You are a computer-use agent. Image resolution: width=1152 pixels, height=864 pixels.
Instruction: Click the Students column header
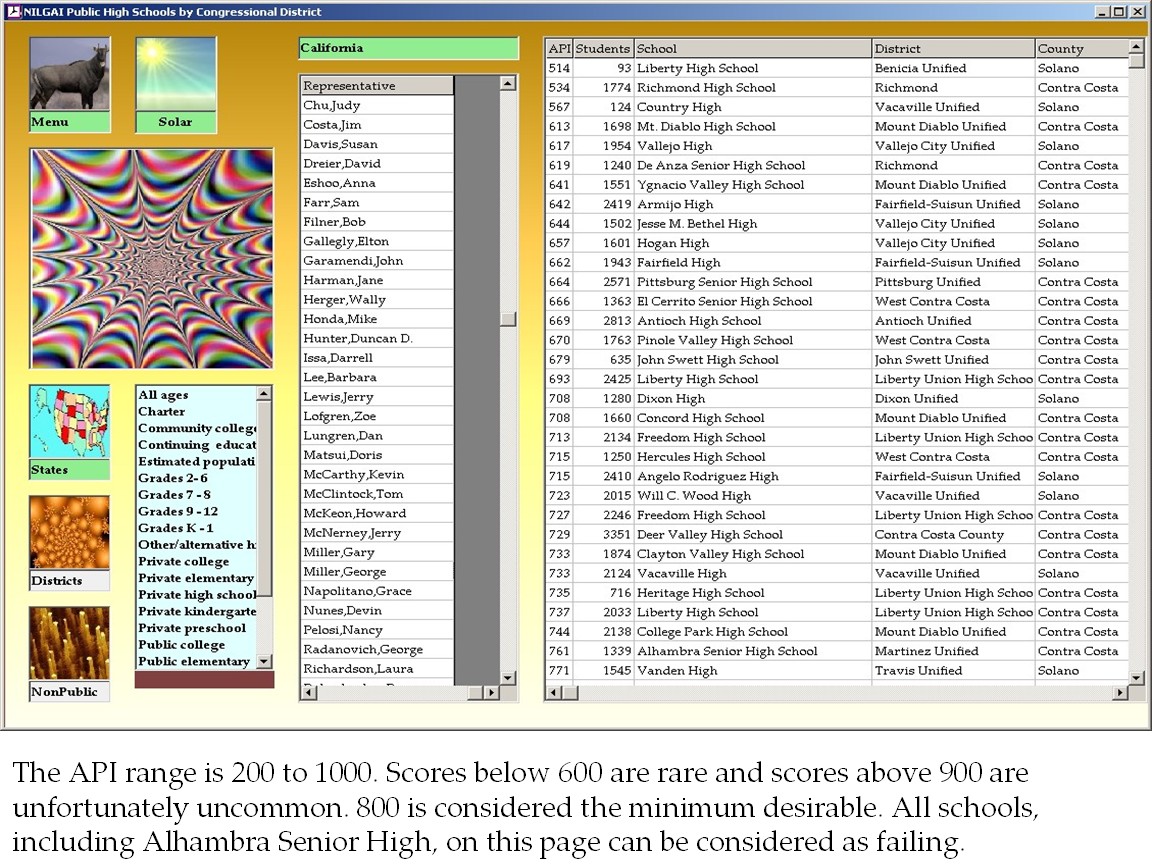click(603, 49)
